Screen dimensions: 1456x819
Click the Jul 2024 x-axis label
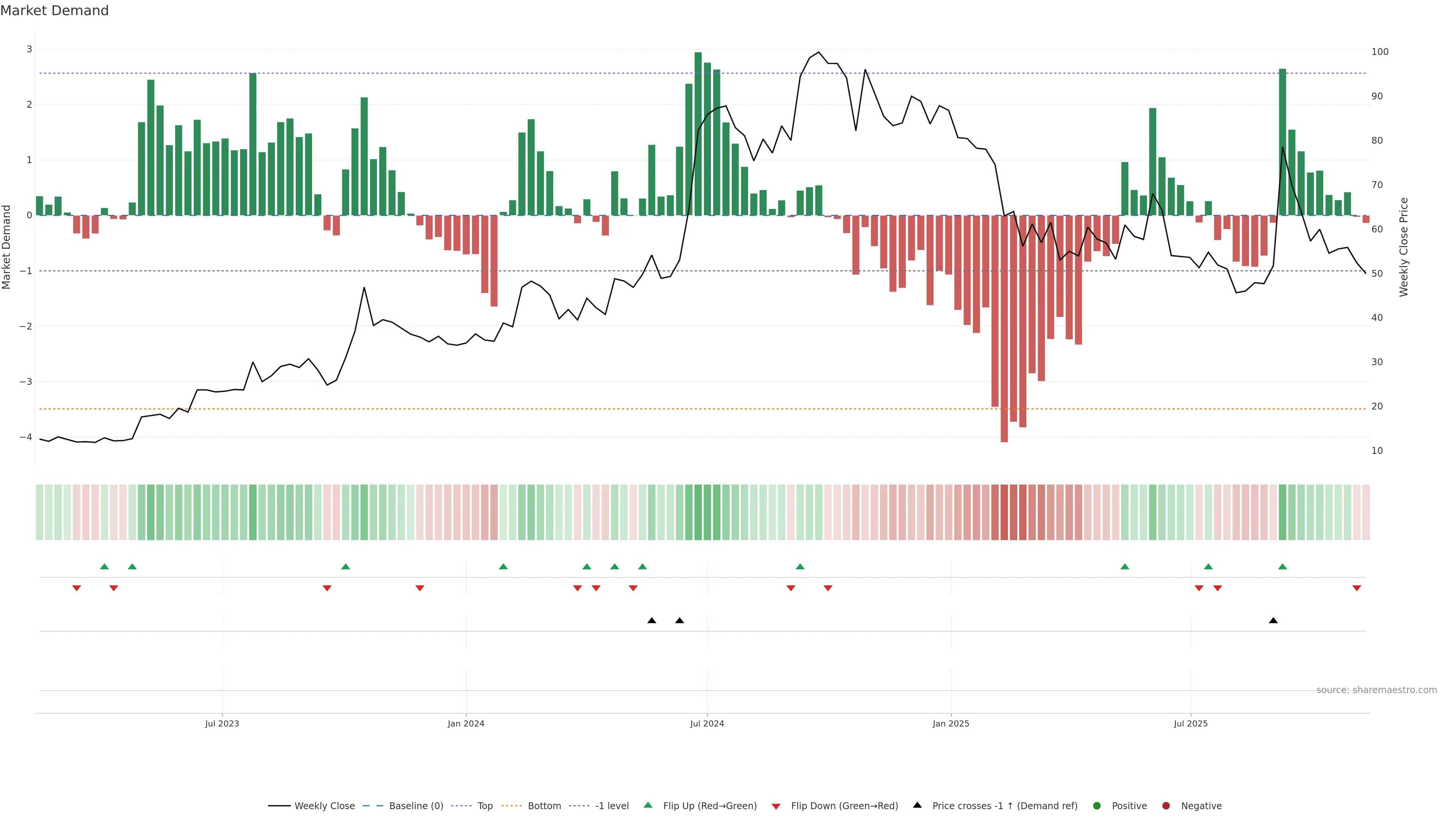pyautogui.click(x=706, y=723)
